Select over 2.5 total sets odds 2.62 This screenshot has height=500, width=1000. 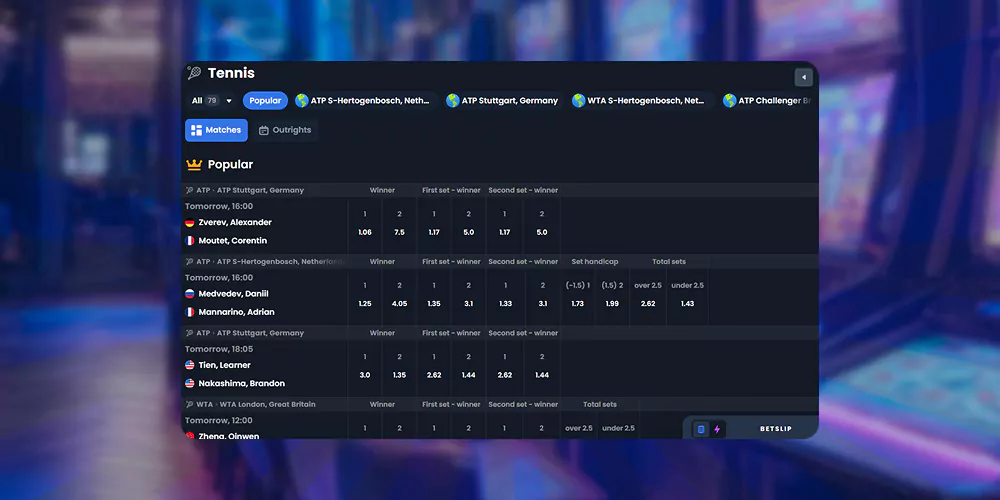click(x=648, y=304)
